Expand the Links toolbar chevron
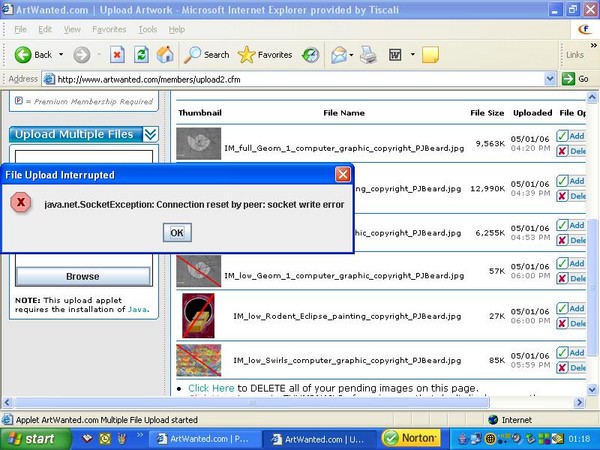The image size is (600, 450). coord(593,46)
